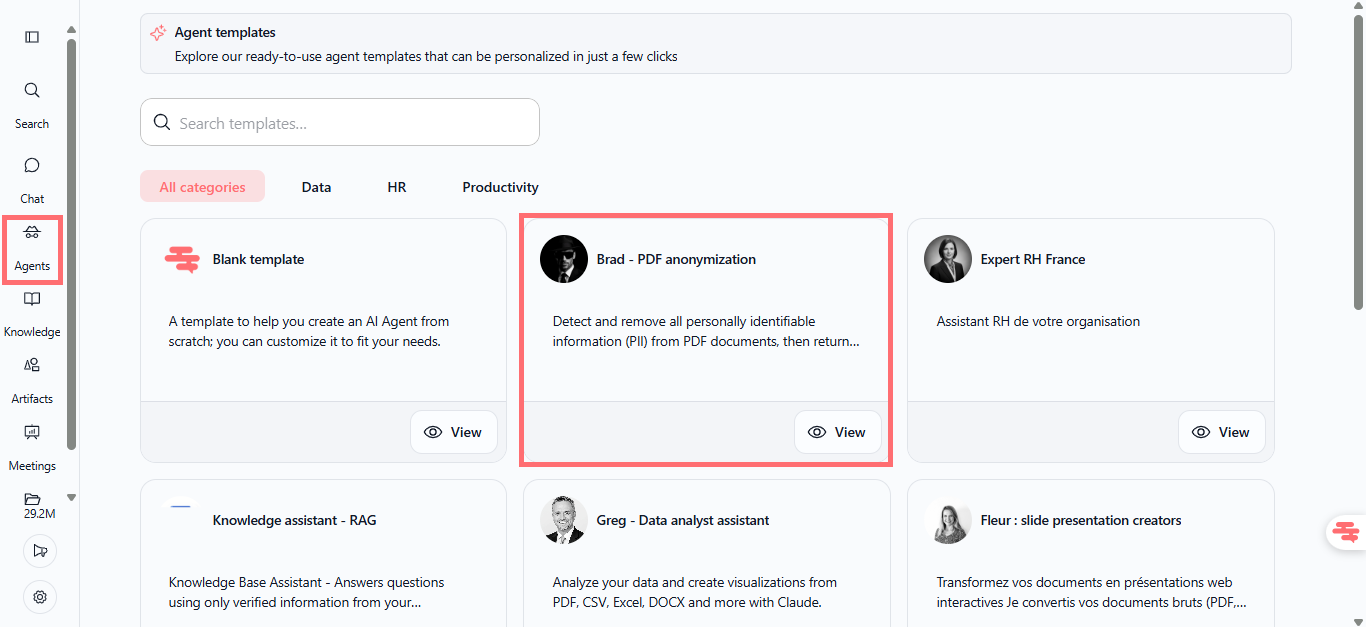Screen dimensions: 1366x627
Task: Open the Artifacts section
Action: (32, 378)
